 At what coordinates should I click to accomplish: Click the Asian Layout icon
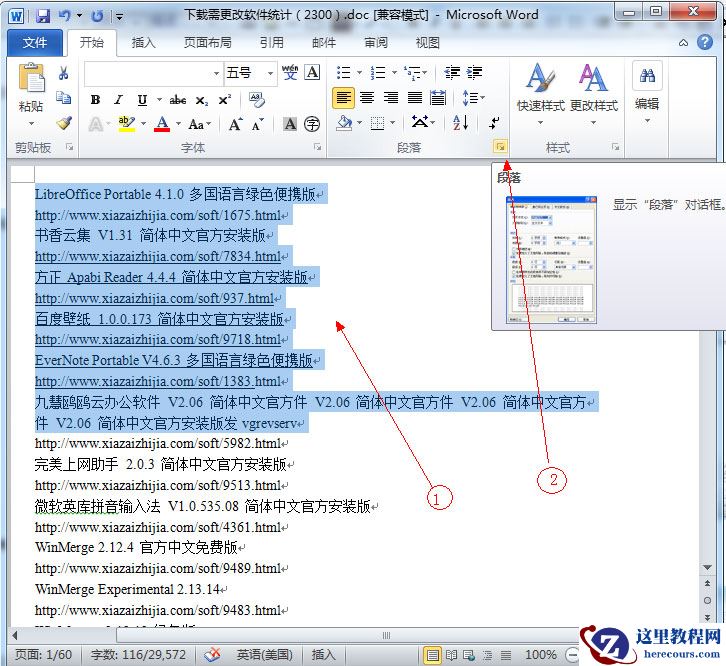(420, 122)
